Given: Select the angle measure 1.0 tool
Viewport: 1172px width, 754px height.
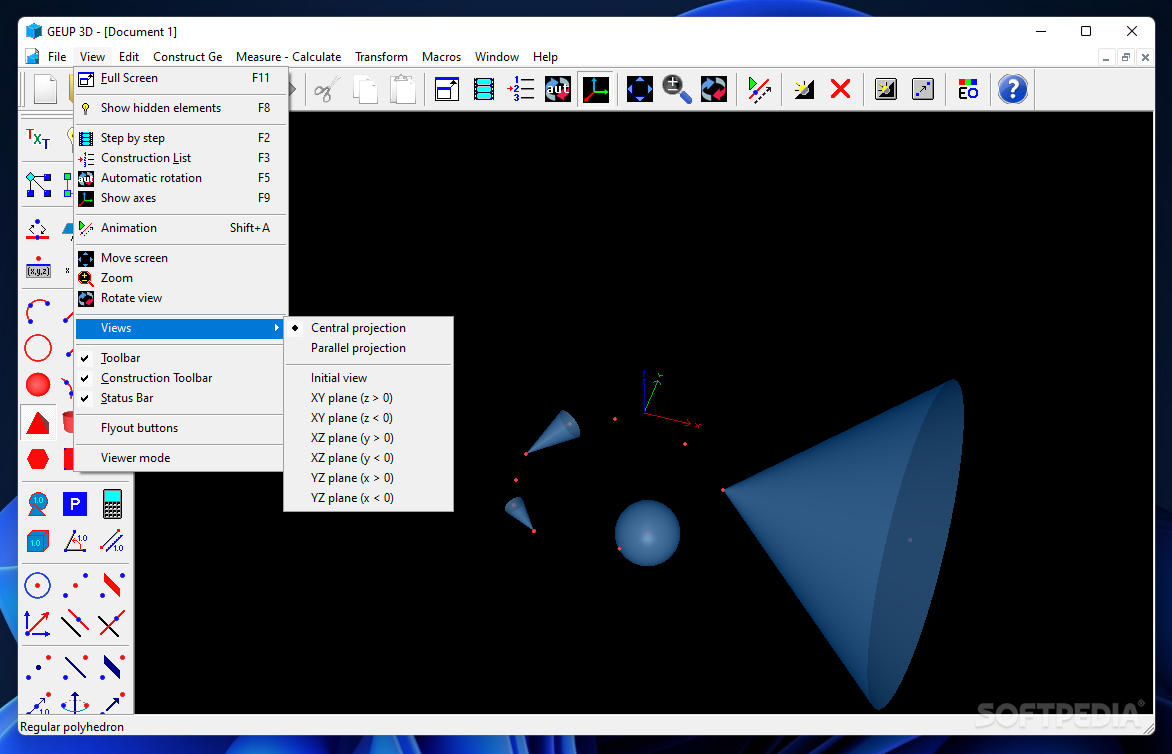Looking at the screenshot, I should pos(75,541).
